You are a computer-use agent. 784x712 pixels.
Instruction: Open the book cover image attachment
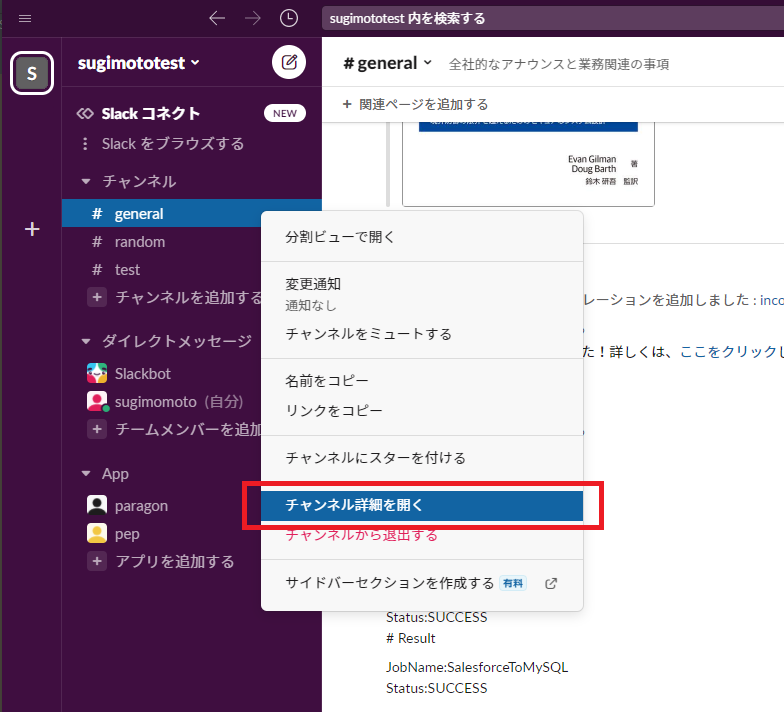528,164
